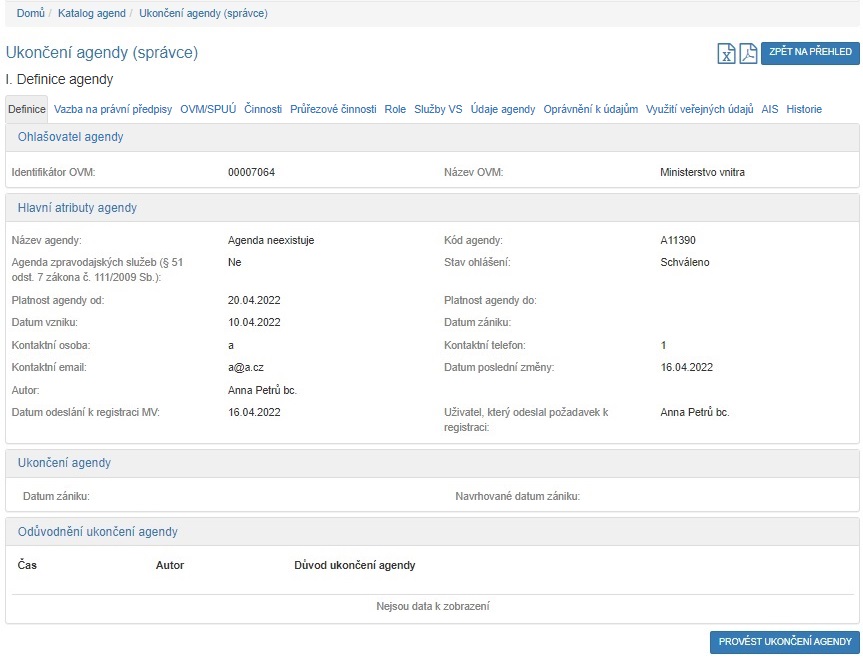Open Katalog agend breadcrumb link
Viewport: 863px width, 657px height.
92,13
